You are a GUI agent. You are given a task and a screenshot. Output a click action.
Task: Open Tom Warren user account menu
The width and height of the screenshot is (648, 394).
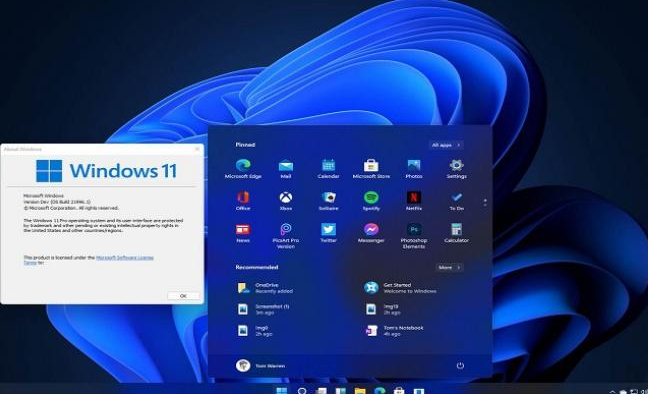tap(260, 365)
